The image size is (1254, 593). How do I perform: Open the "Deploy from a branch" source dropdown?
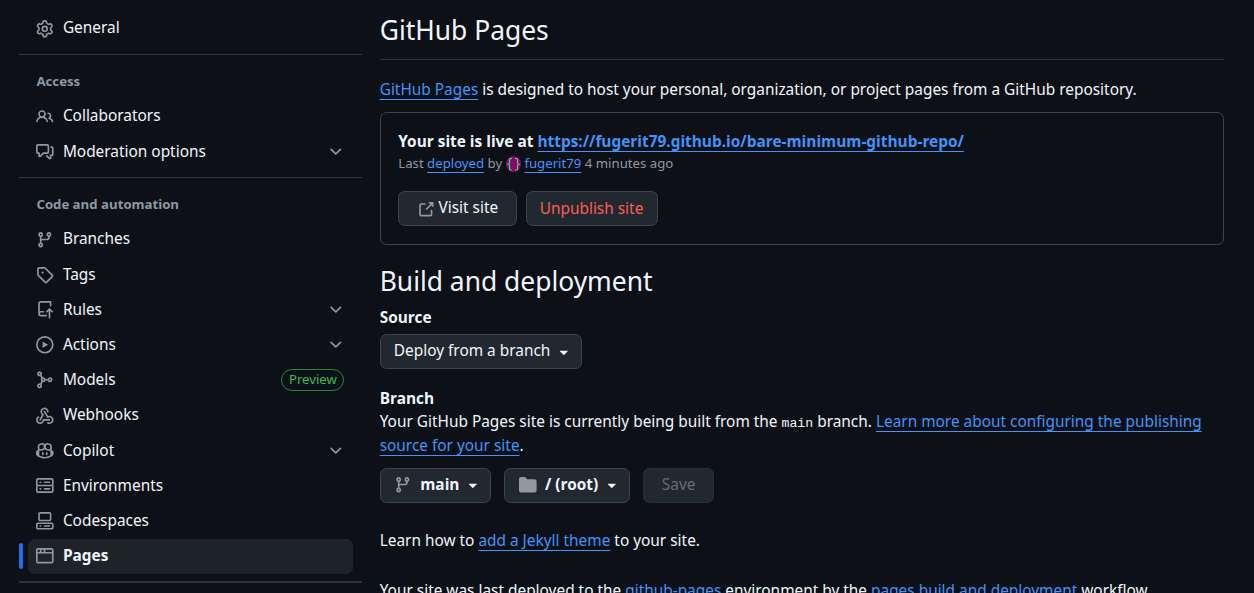coord(480,351)
